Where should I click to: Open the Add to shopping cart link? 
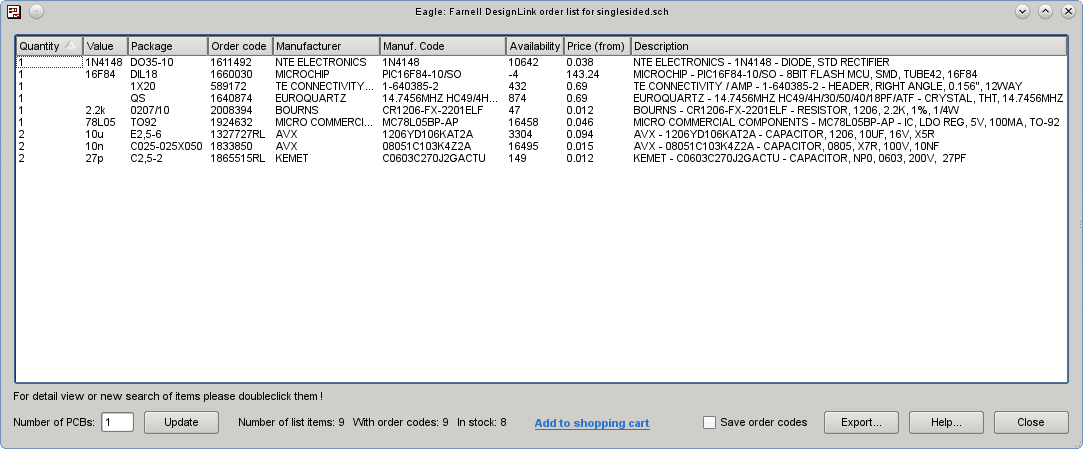click(592, 423)
